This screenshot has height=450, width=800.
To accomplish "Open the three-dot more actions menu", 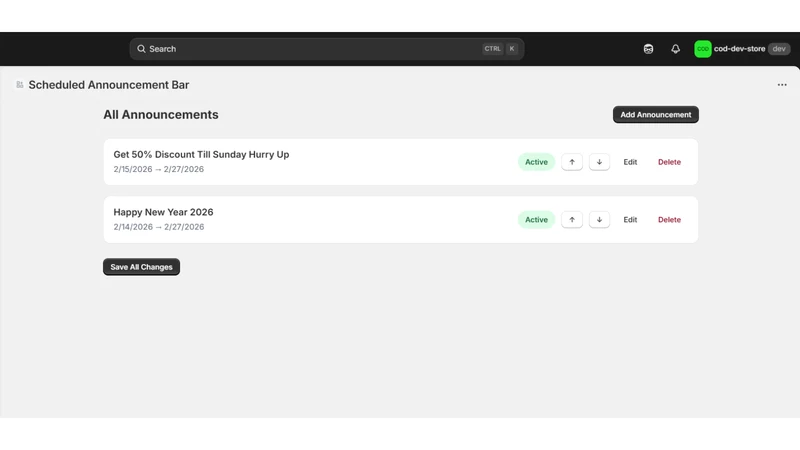I will (782, 85).
